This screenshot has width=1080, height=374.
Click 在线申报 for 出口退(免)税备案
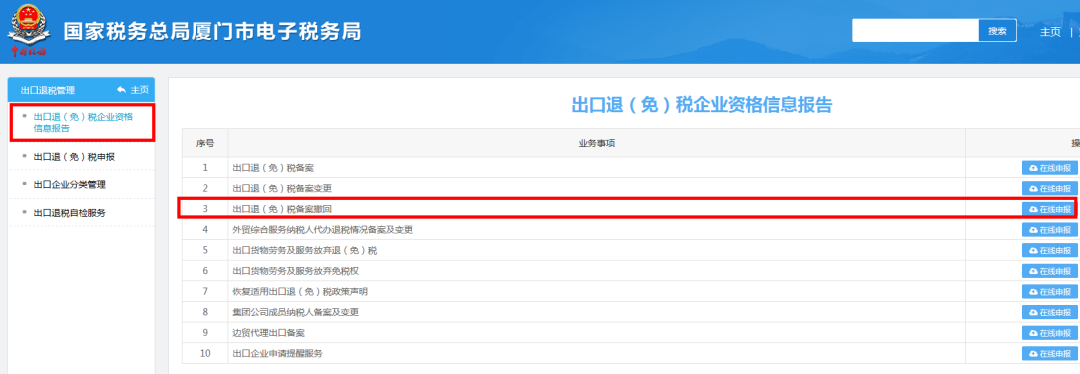[x=1050, y=168]
